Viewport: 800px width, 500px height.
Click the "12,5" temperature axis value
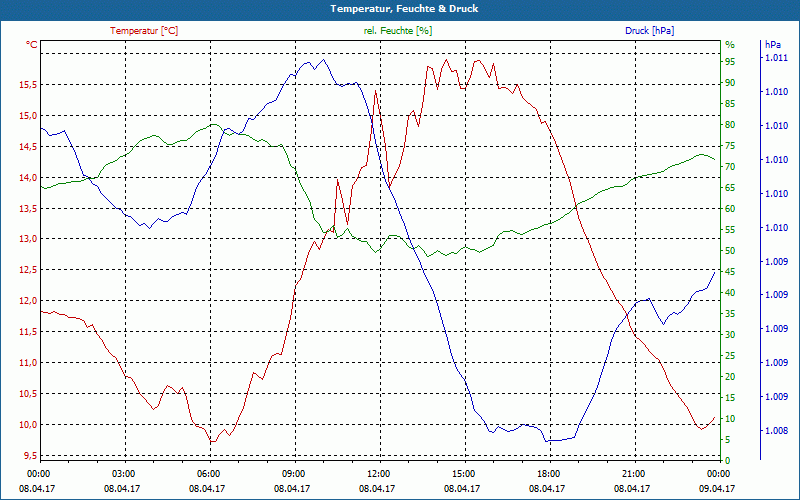[28, 270]
